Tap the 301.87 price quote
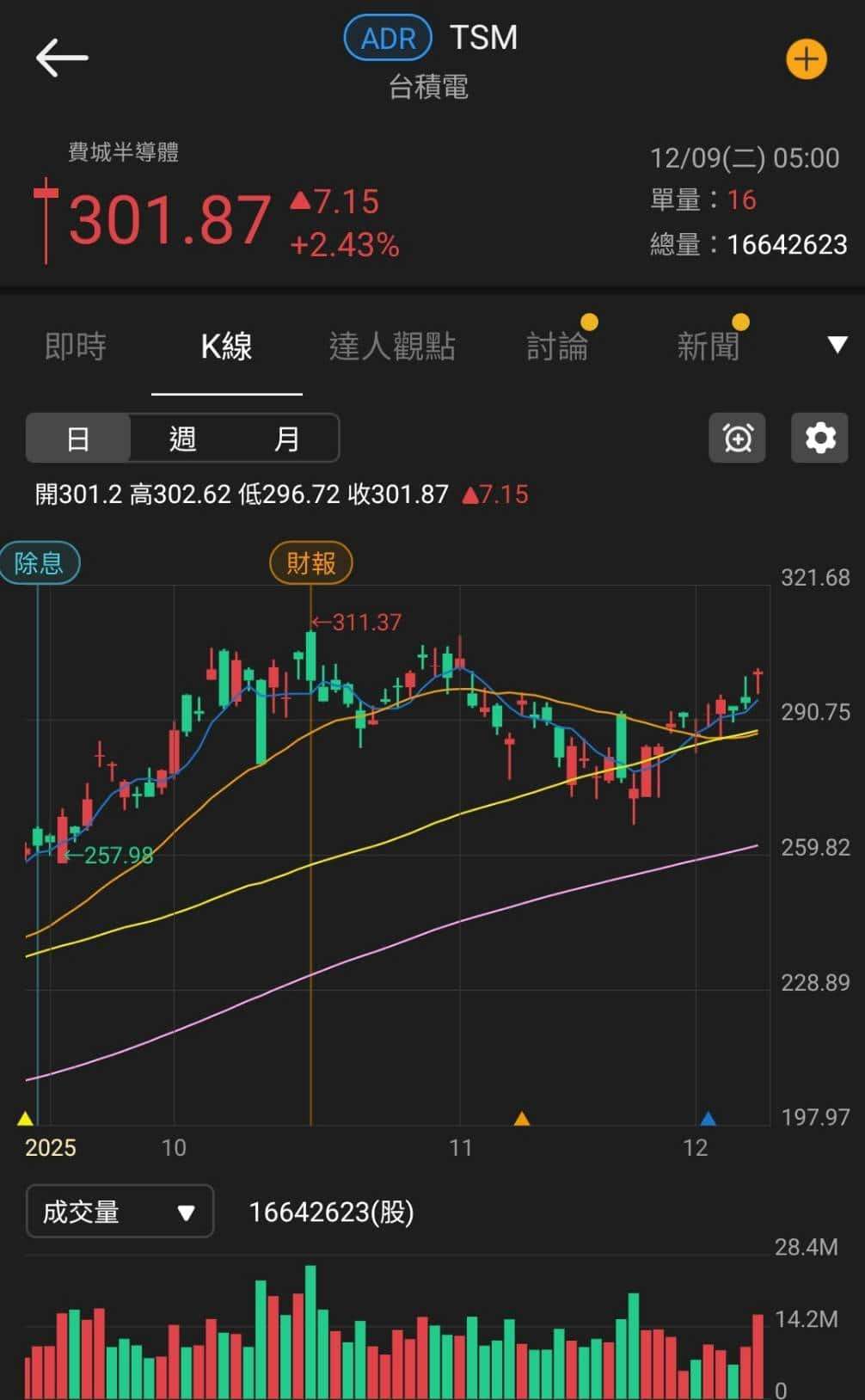Screen dimensions: 865x1400 (169, 220)
